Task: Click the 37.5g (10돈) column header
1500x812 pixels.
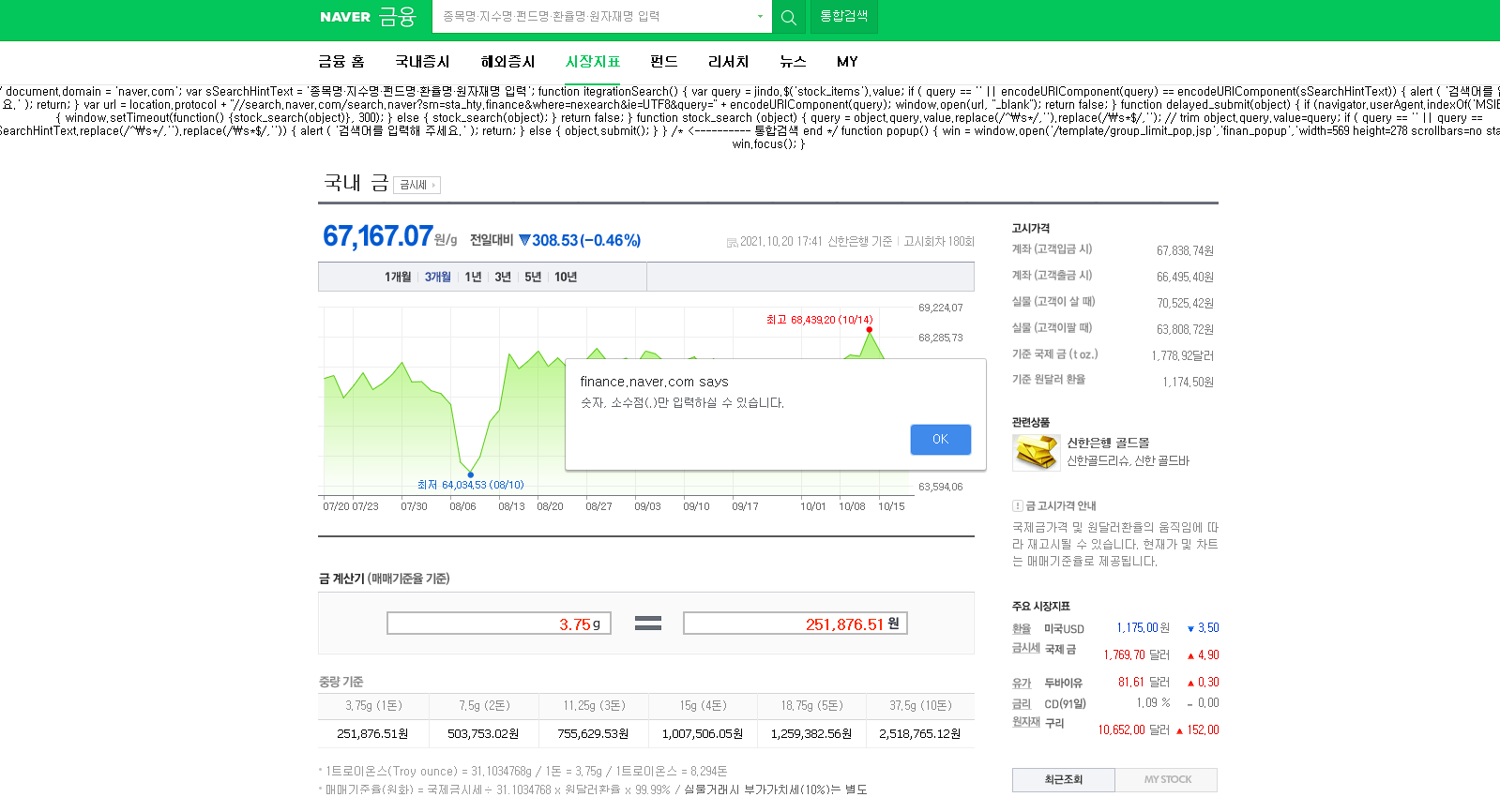Action: (x=920, y=705)
